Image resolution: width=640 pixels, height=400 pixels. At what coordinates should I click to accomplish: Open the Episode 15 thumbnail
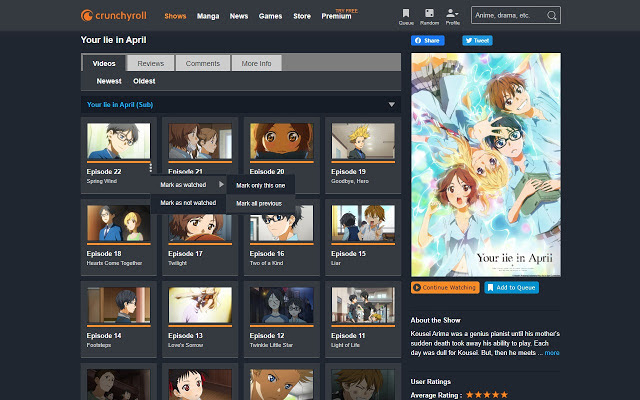coord(363,223)
